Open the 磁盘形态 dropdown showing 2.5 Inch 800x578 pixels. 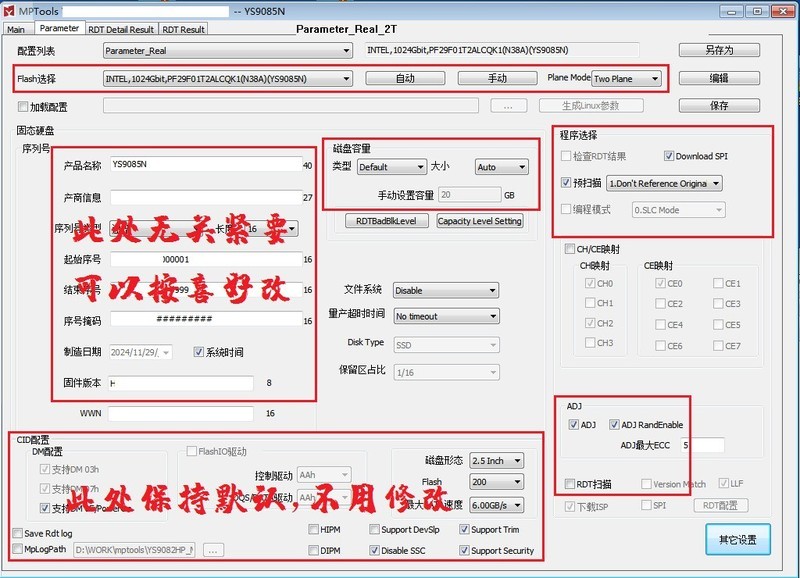[x=495, y=461]
